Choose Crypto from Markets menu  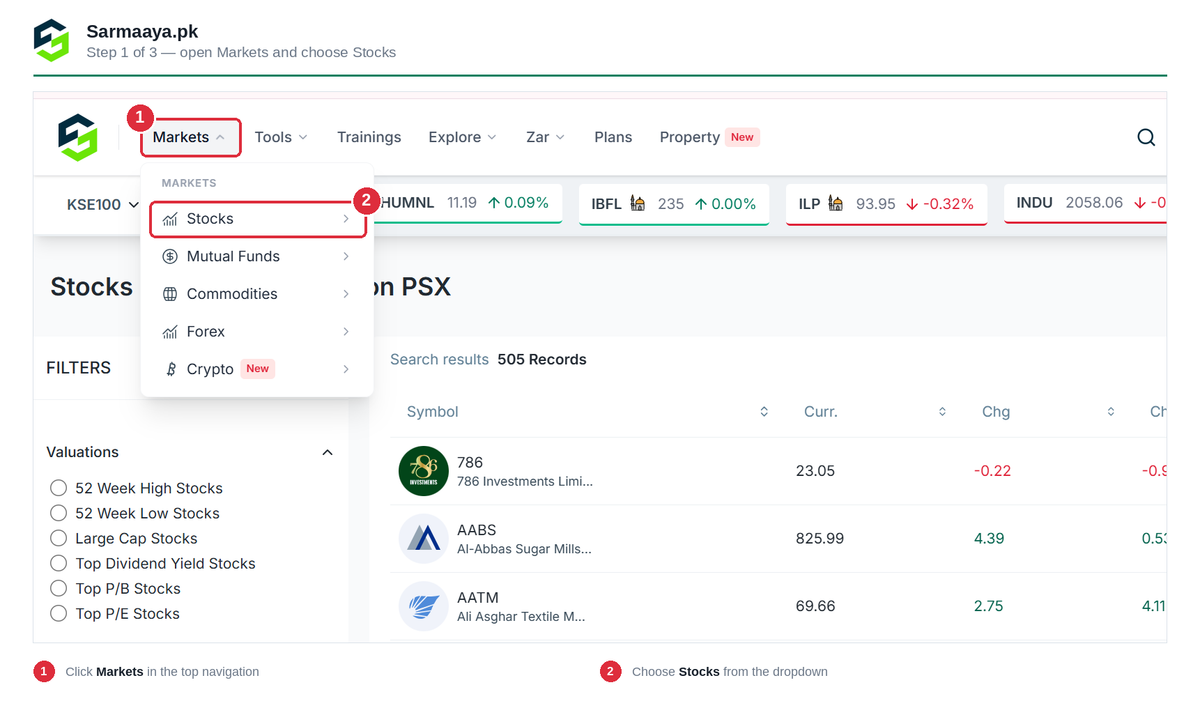[x=258, y=369]
